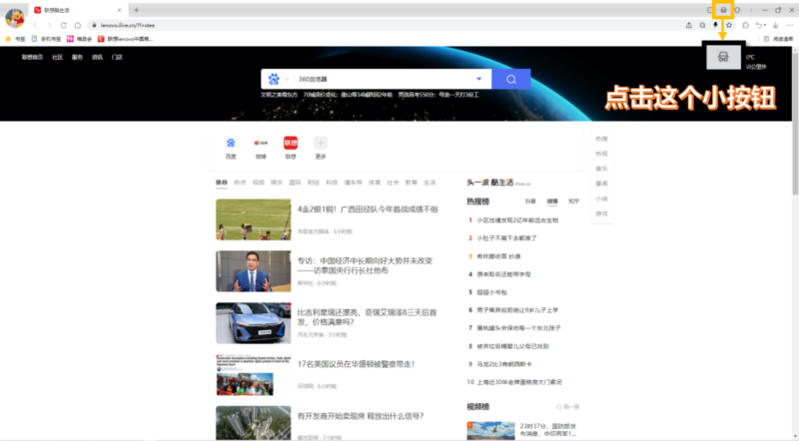Bookmark this page with the star icon
This screenshot has width=799, height=441.
coord(729,24)
